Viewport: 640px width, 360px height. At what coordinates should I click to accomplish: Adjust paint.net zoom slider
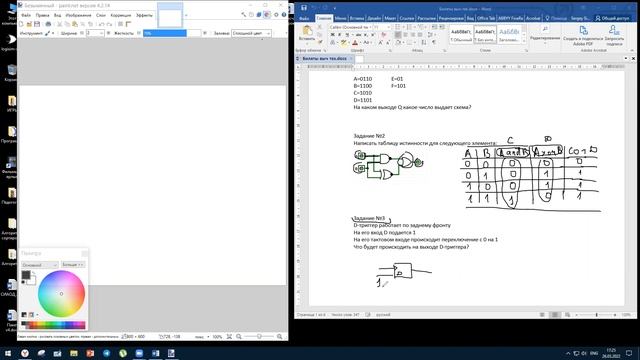click(259, 337)
